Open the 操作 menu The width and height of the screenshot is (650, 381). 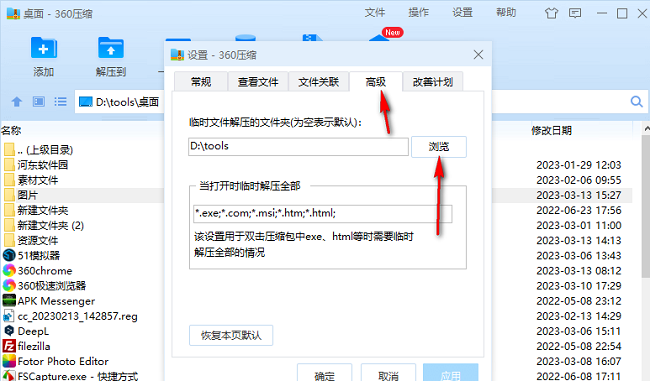[x=418, y=13]
